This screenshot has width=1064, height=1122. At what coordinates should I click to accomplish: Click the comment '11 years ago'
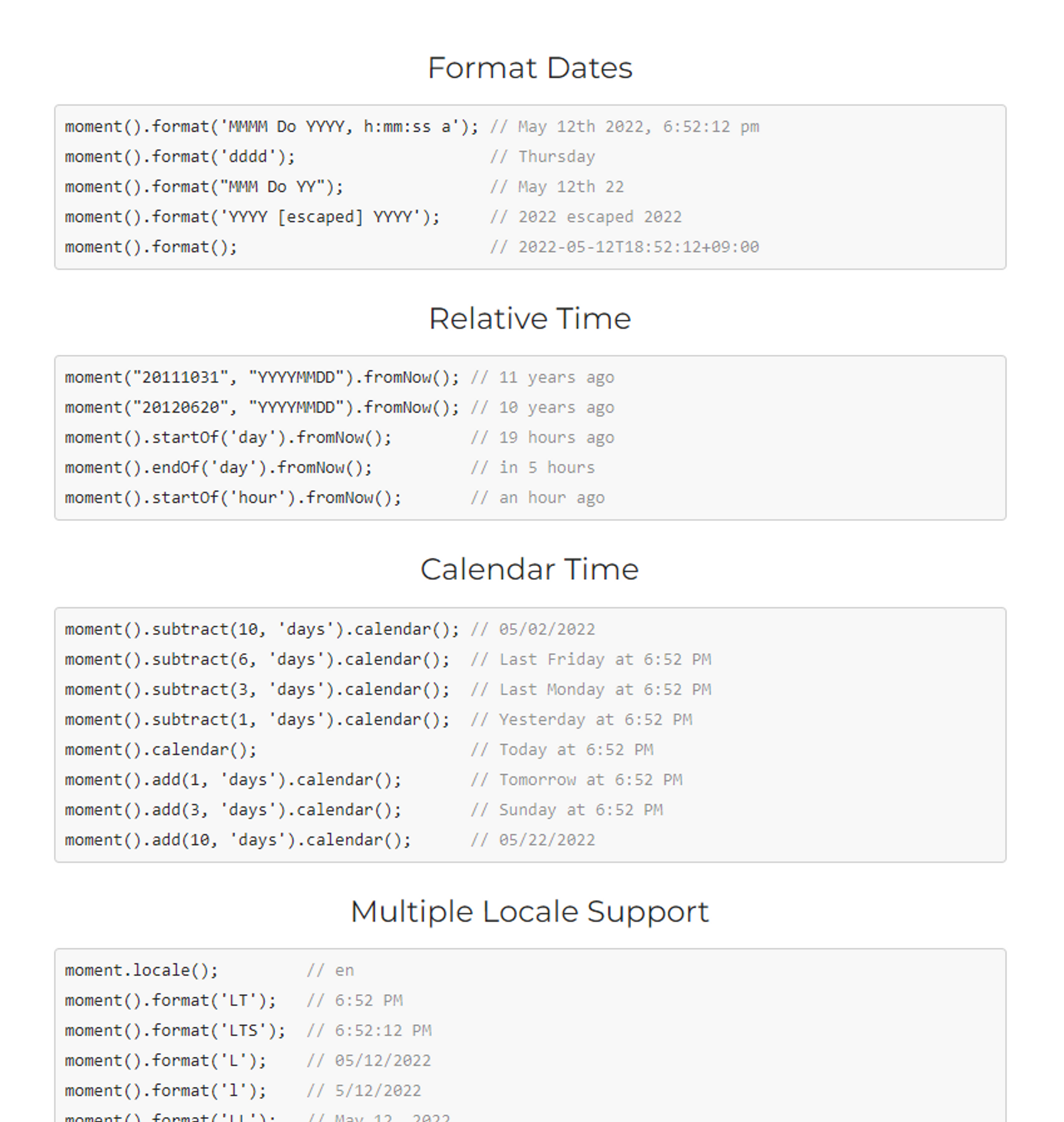coord(556,378)
